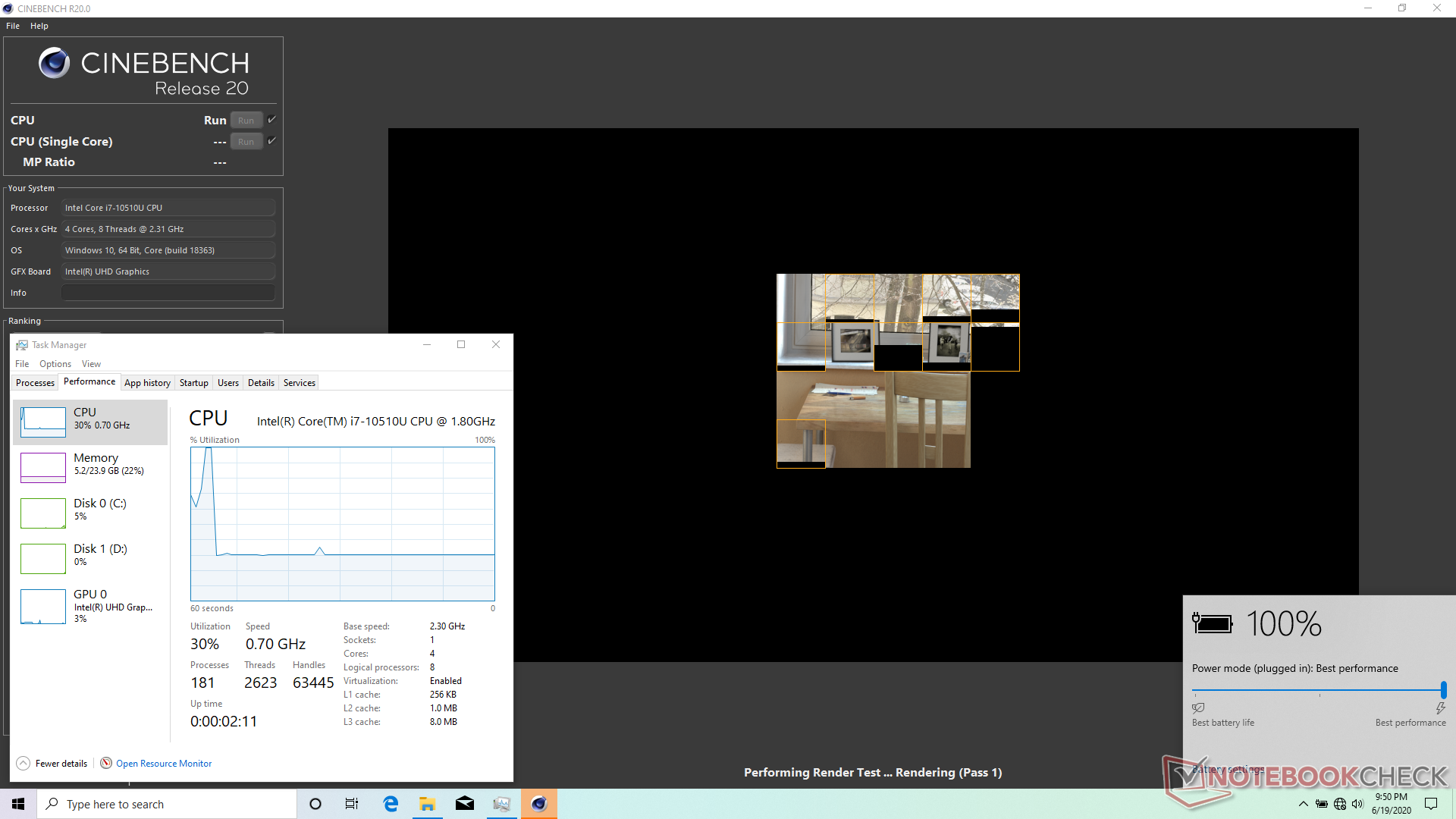Click the Cinebench logo sphere icon
The height and width of the screenshot is (819, 1456).
54,63
